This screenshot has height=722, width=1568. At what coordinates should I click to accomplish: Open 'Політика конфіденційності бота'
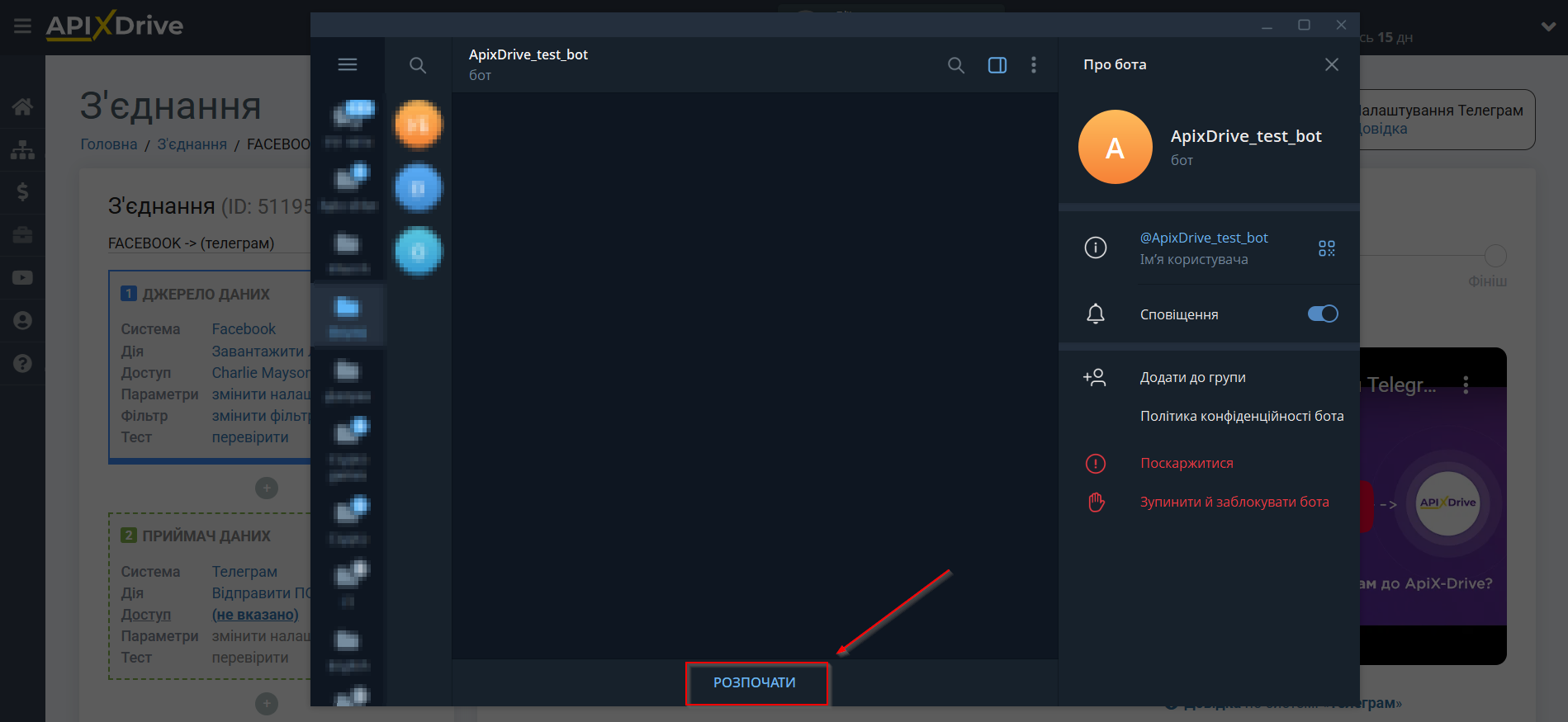tap(1242, 416)
